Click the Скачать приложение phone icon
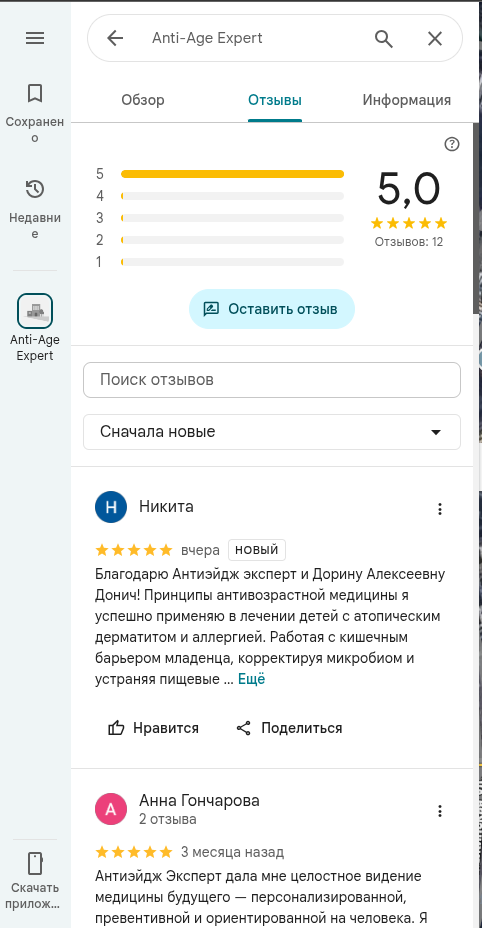Screen dimensions: 482x928 [x=35, y=863]
